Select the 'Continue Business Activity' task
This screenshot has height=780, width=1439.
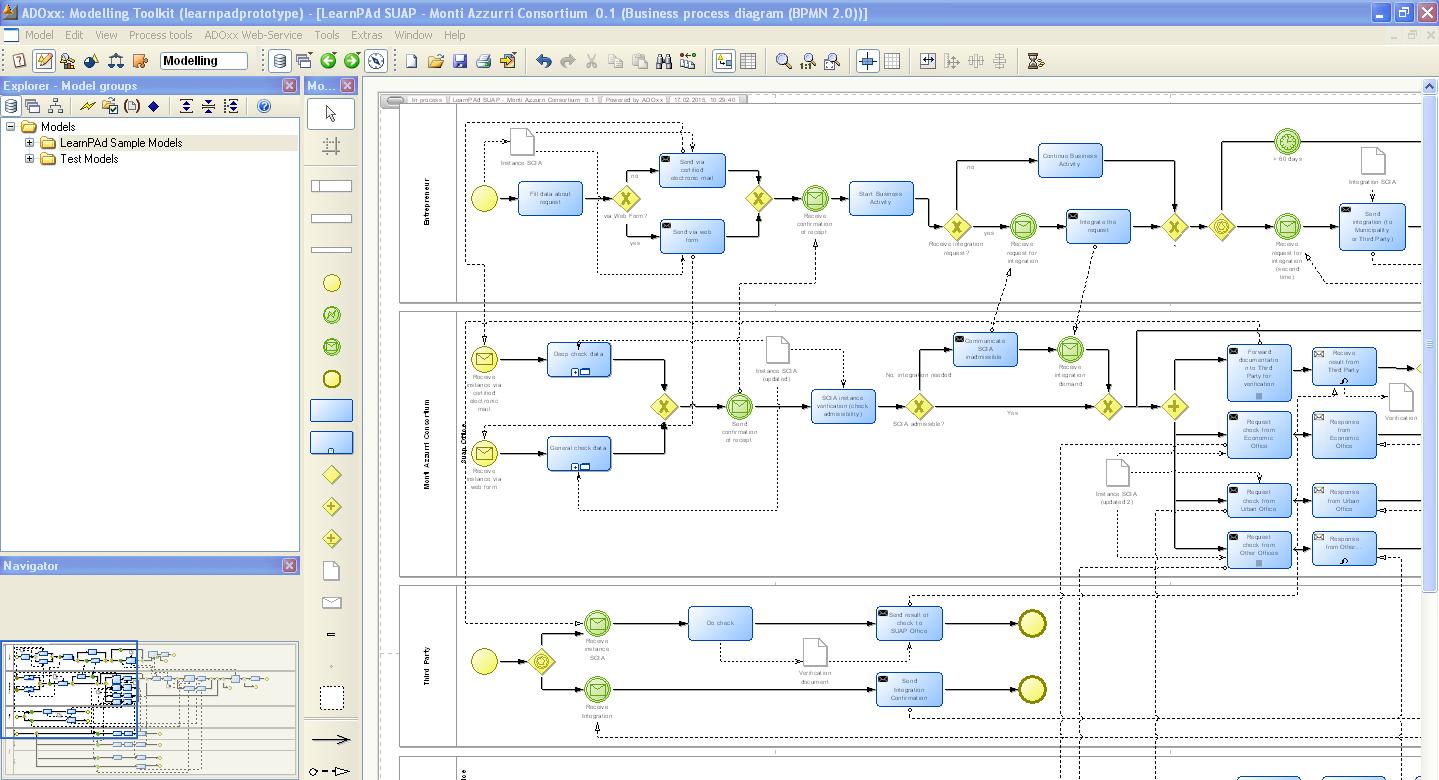click(1070, 160)
